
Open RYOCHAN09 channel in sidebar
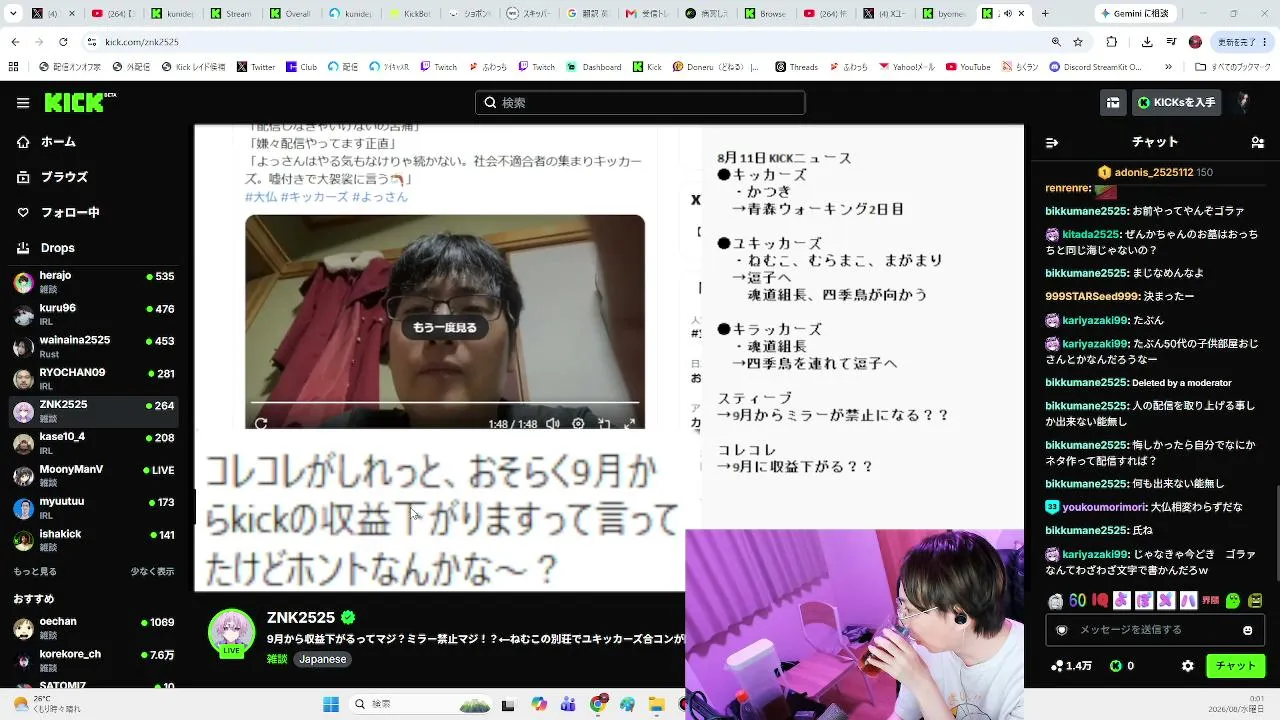click(x=94, y=378)
